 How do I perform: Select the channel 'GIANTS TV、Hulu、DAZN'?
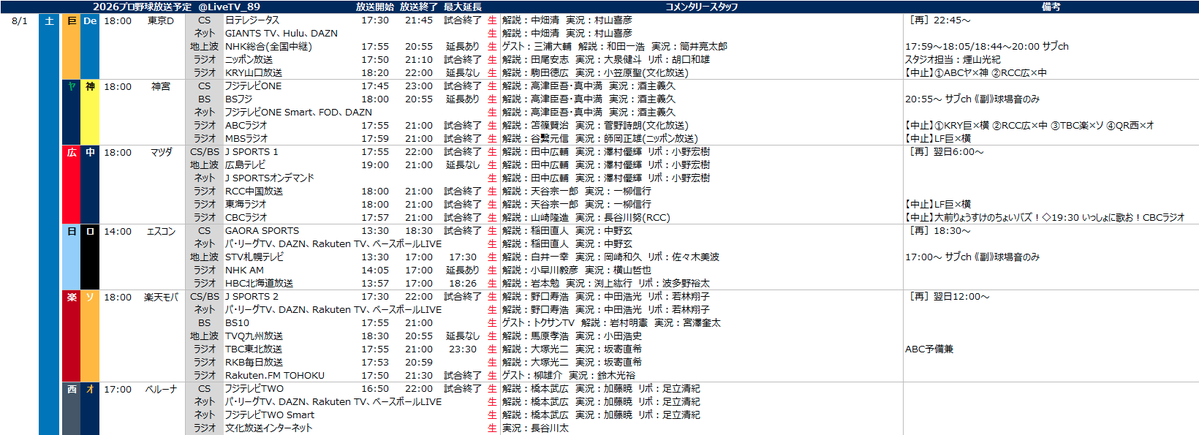281,34
